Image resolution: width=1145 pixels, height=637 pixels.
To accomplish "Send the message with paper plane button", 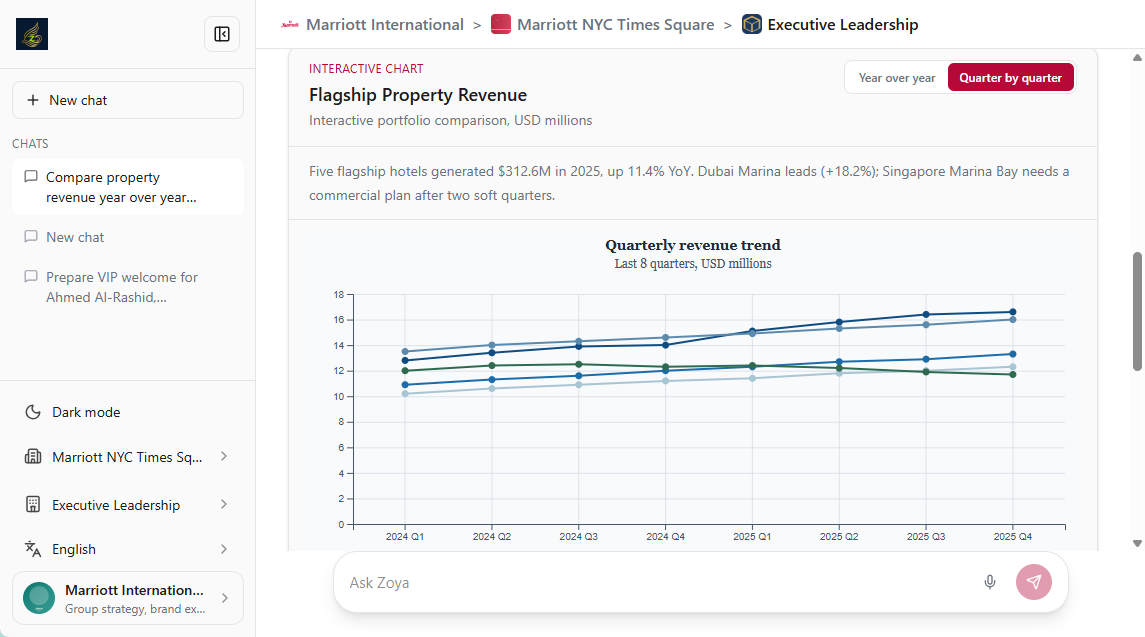I will tap(1034, 582).
